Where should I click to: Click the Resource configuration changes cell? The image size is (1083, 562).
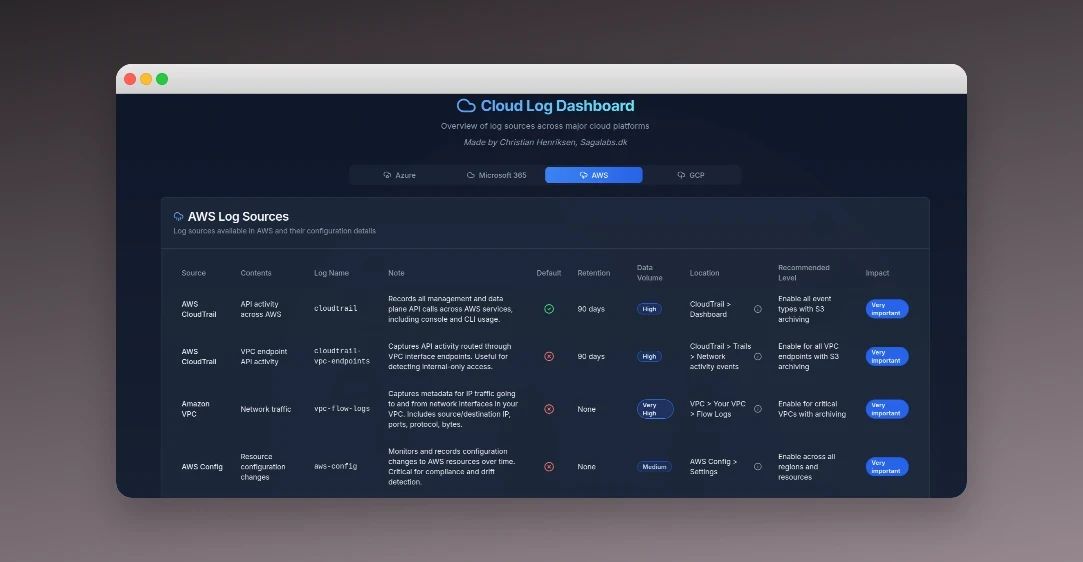coord(262,467)
